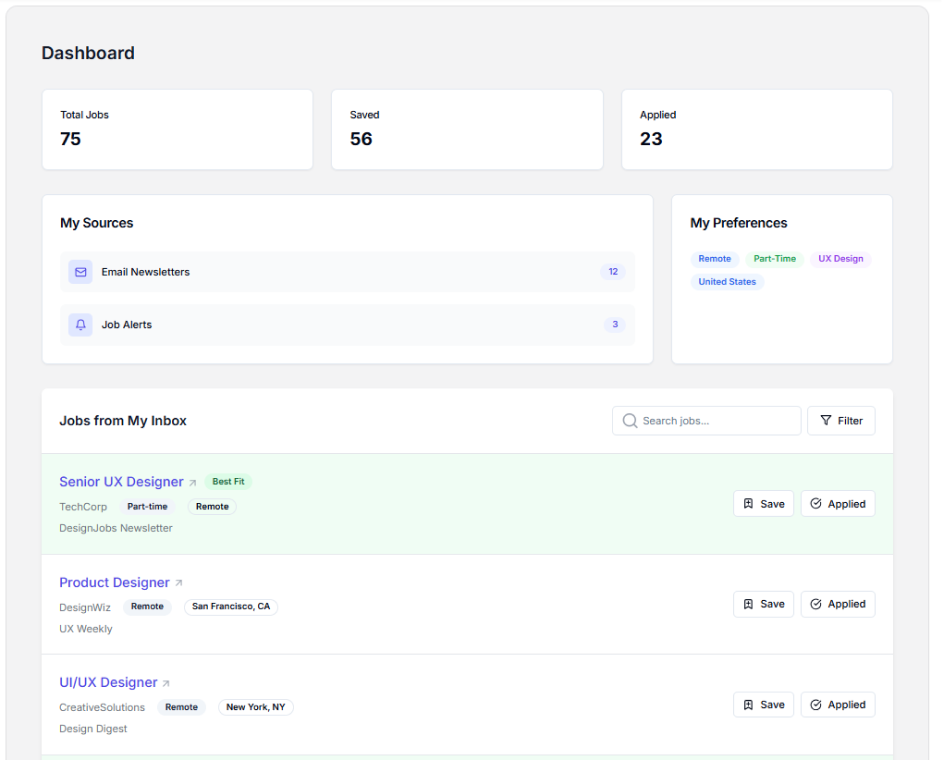
Task: Click the Email Newsletters envelope icon
Action: [81, 272]
